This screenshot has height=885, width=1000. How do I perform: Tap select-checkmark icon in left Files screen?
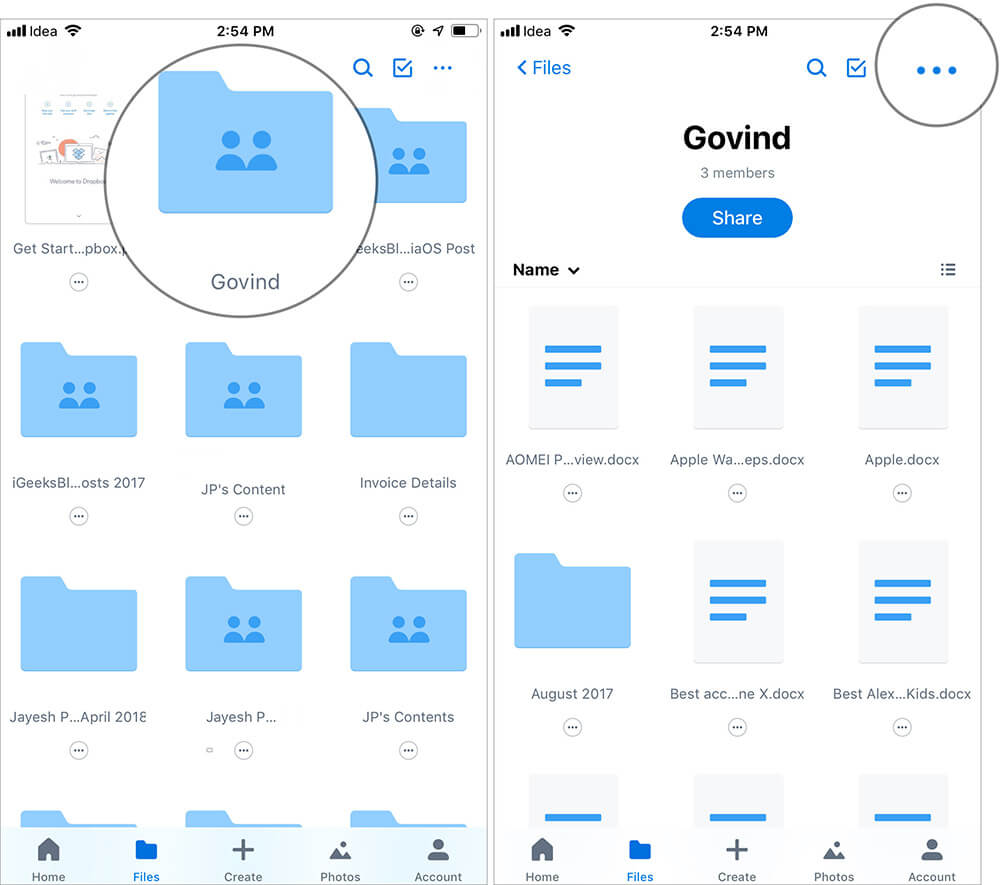(x=402, y=68)
